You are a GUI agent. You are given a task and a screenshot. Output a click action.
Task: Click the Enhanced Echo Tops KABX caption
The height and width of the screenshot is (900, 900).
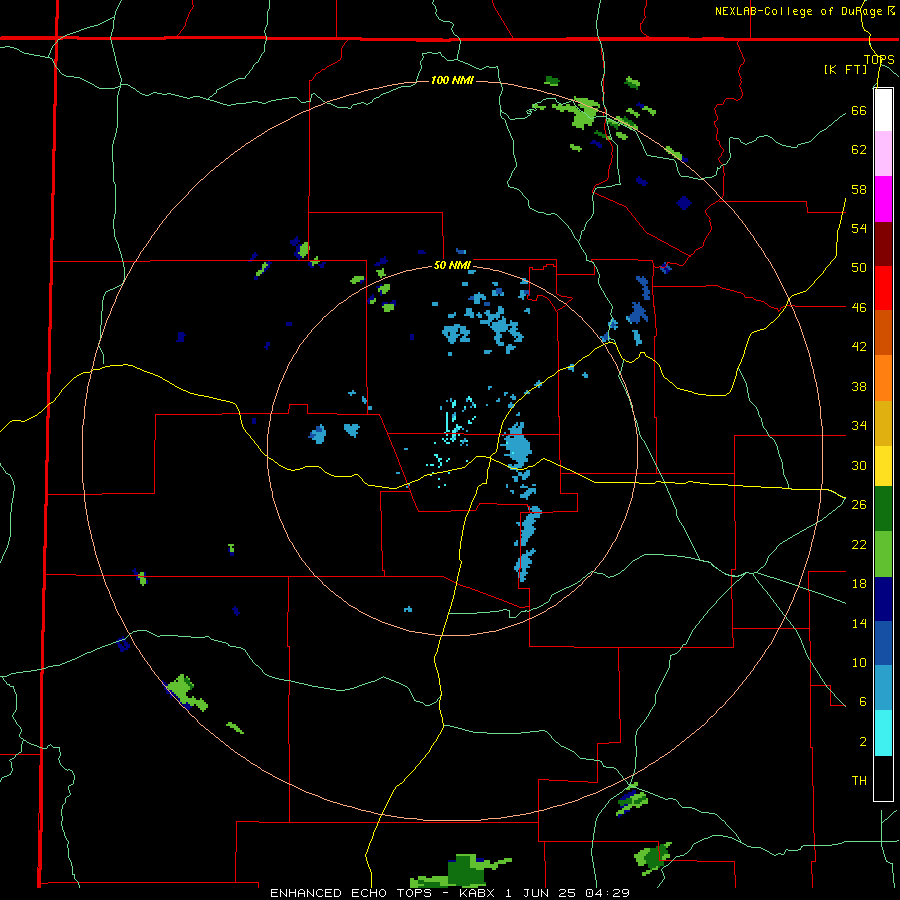450,893
